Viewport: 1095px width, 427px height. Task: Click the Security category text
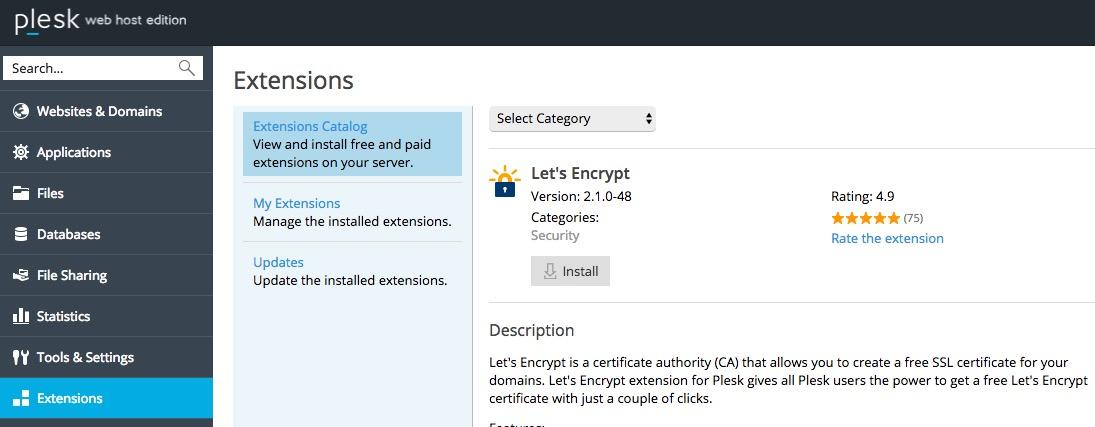555,236
